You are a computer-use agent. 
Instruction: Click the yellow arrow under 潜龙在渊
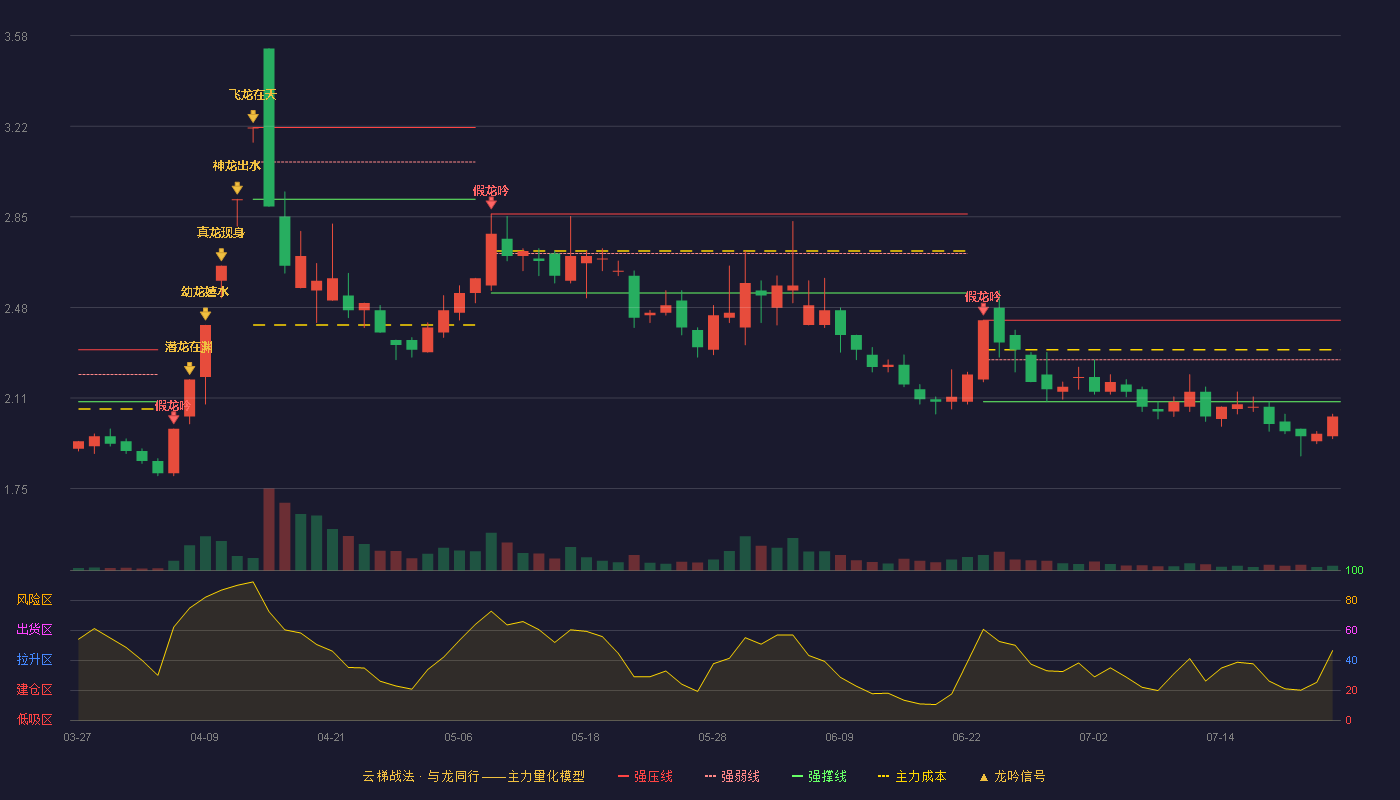(x=189, y=369)
